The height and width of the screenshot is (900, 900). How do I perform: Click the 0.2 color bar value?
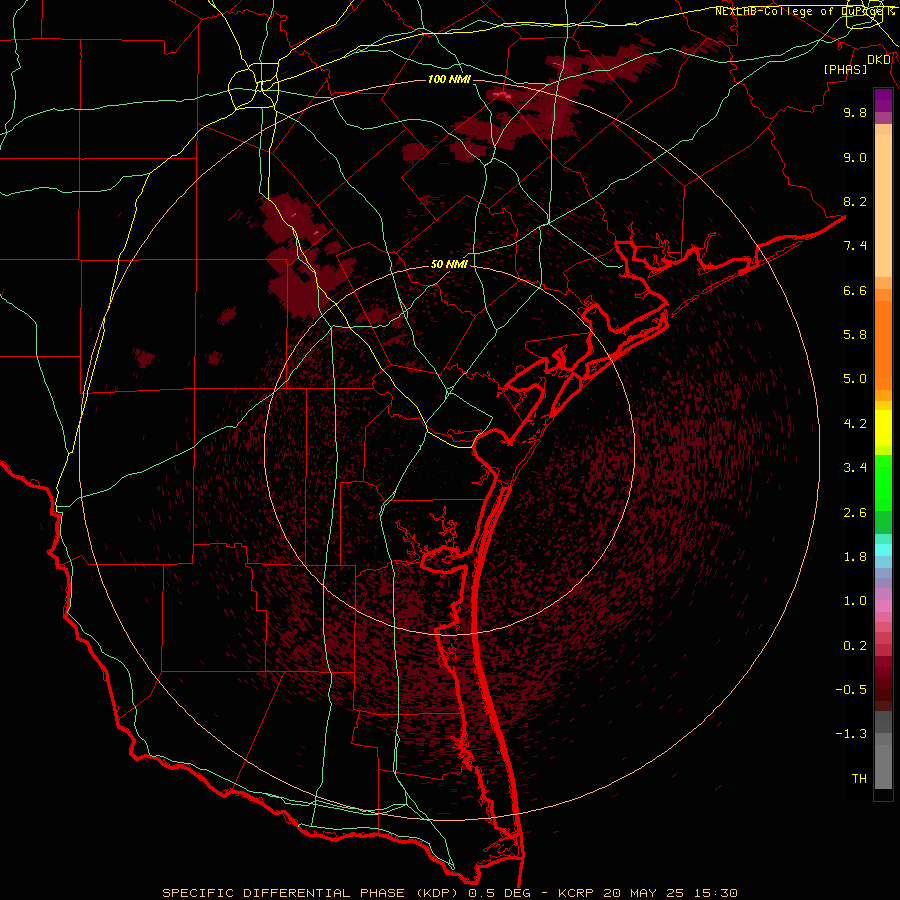coord(855,646)
